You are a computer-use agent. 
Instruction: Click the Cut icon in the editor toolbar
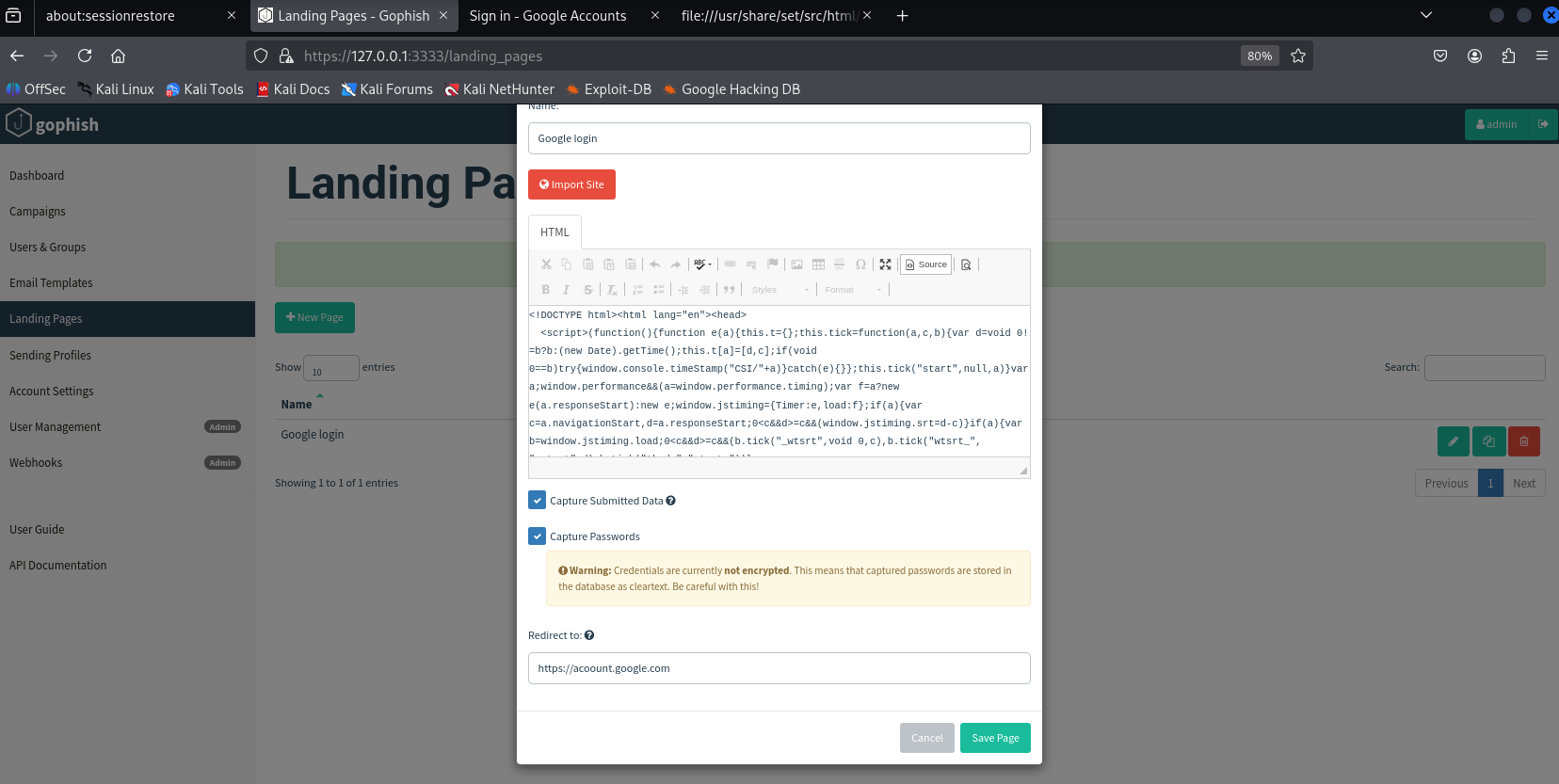(546, 264)
